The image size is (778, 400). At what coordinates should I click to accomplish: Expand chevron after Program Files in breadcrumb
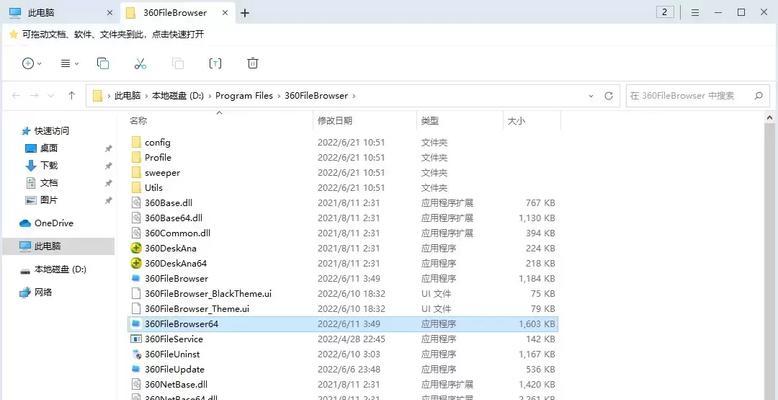click(x=279, y=96)
